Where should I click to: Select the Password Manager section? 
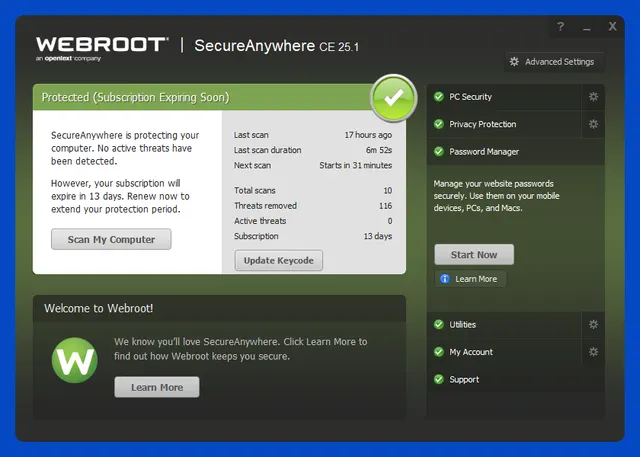[516, 152]
